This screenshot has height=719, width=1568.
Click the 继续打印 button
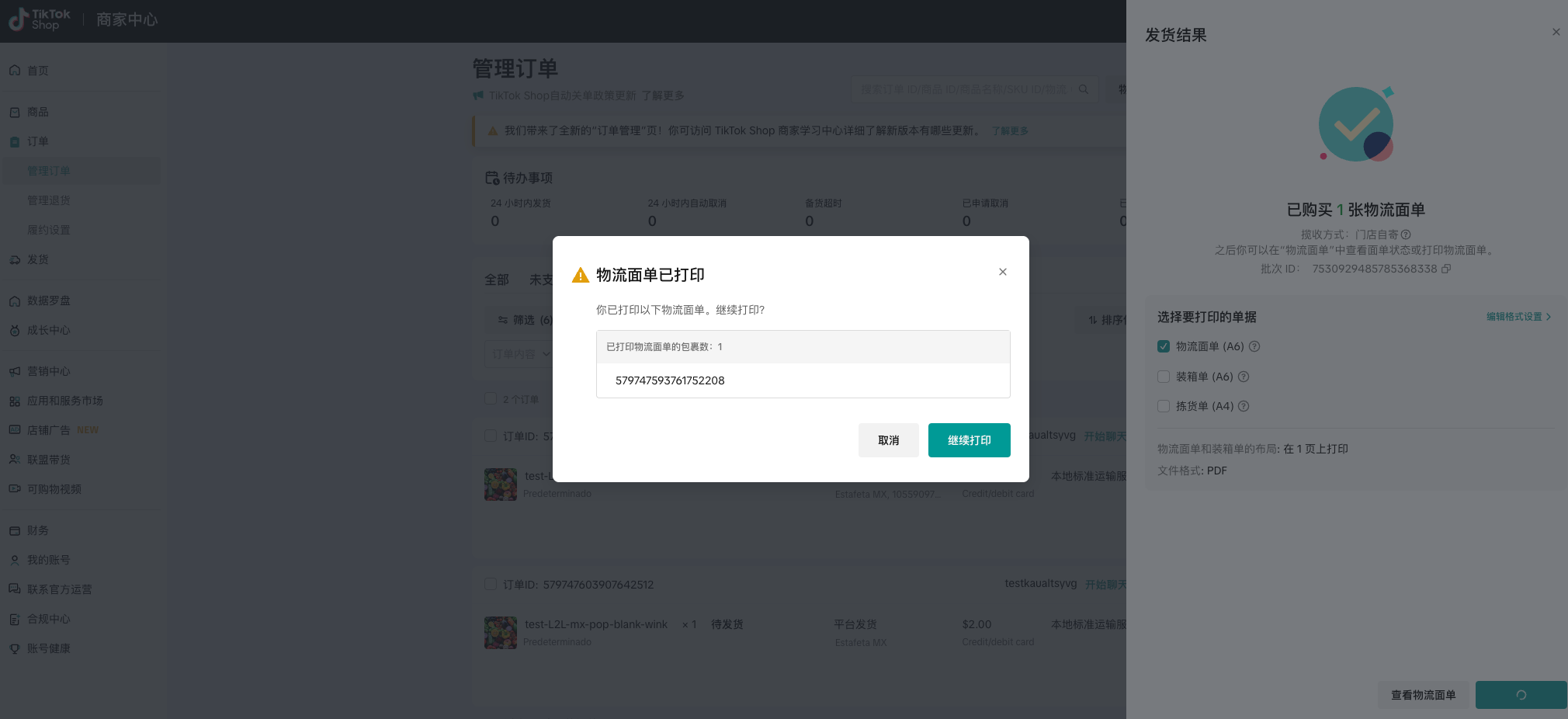click(969, 440)
